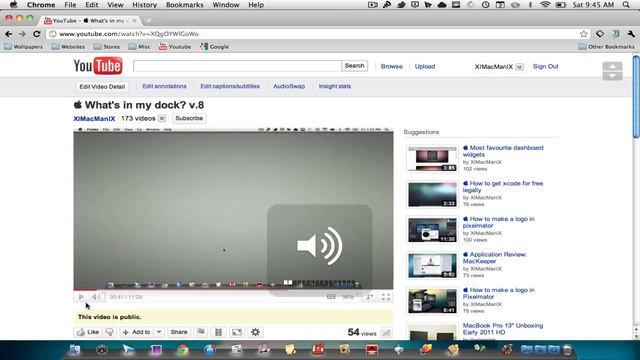Show video statistics icon next to 54 views

(386, 333)
